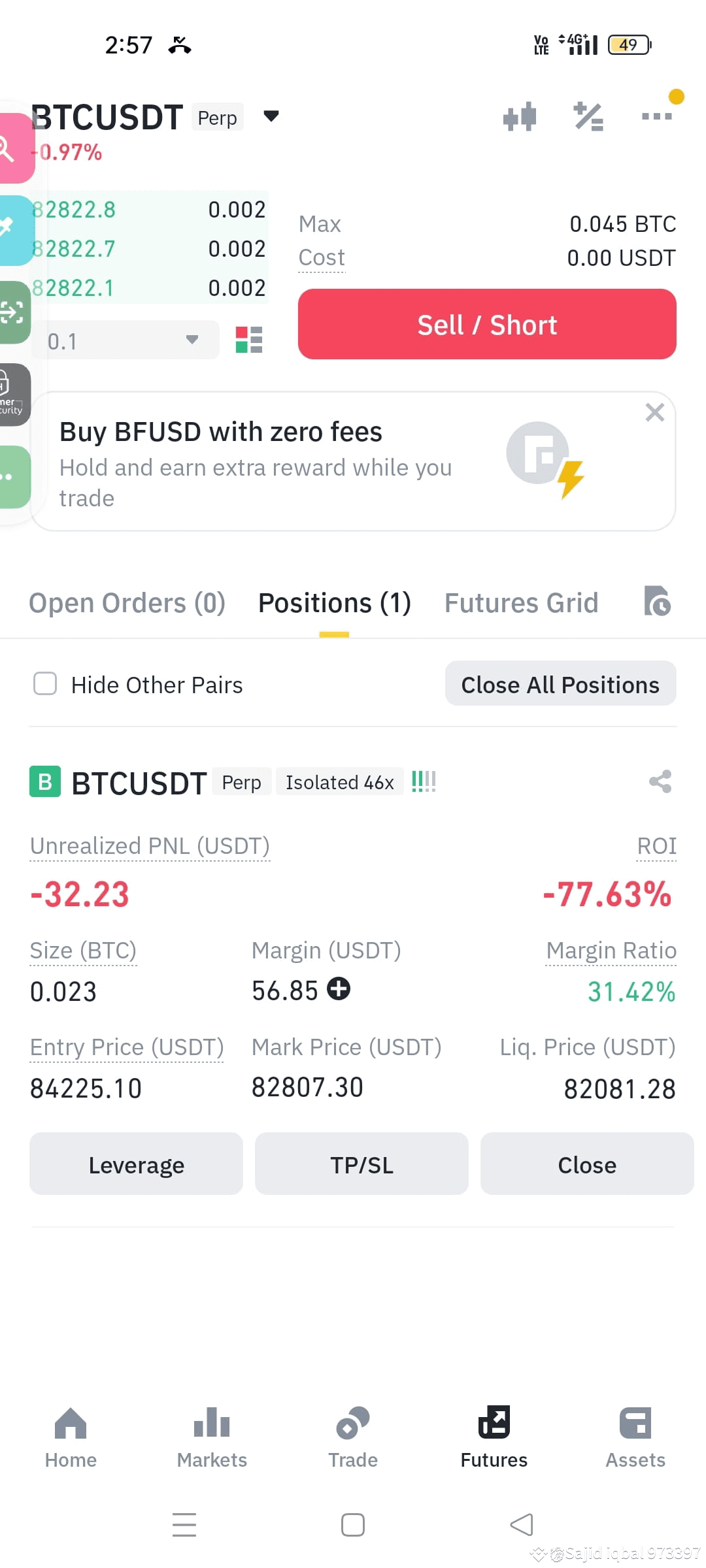Share the BTCUSDT position

click(660, 781)
